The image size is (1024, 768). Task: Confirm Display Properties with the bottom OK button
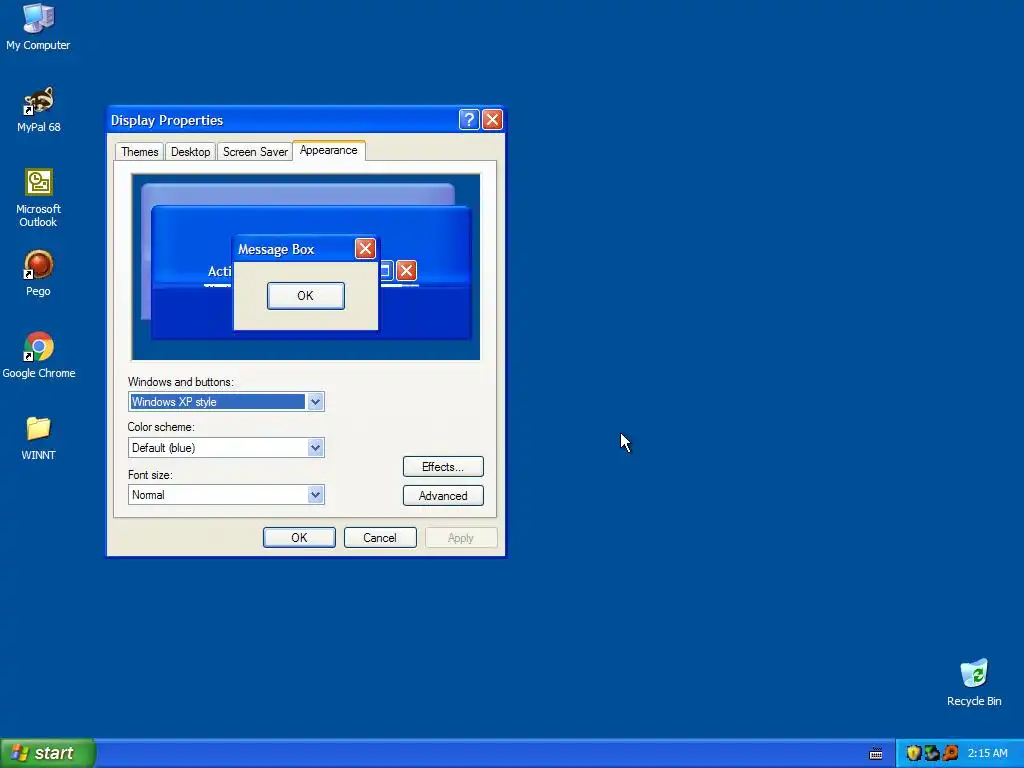coord(299,537)
